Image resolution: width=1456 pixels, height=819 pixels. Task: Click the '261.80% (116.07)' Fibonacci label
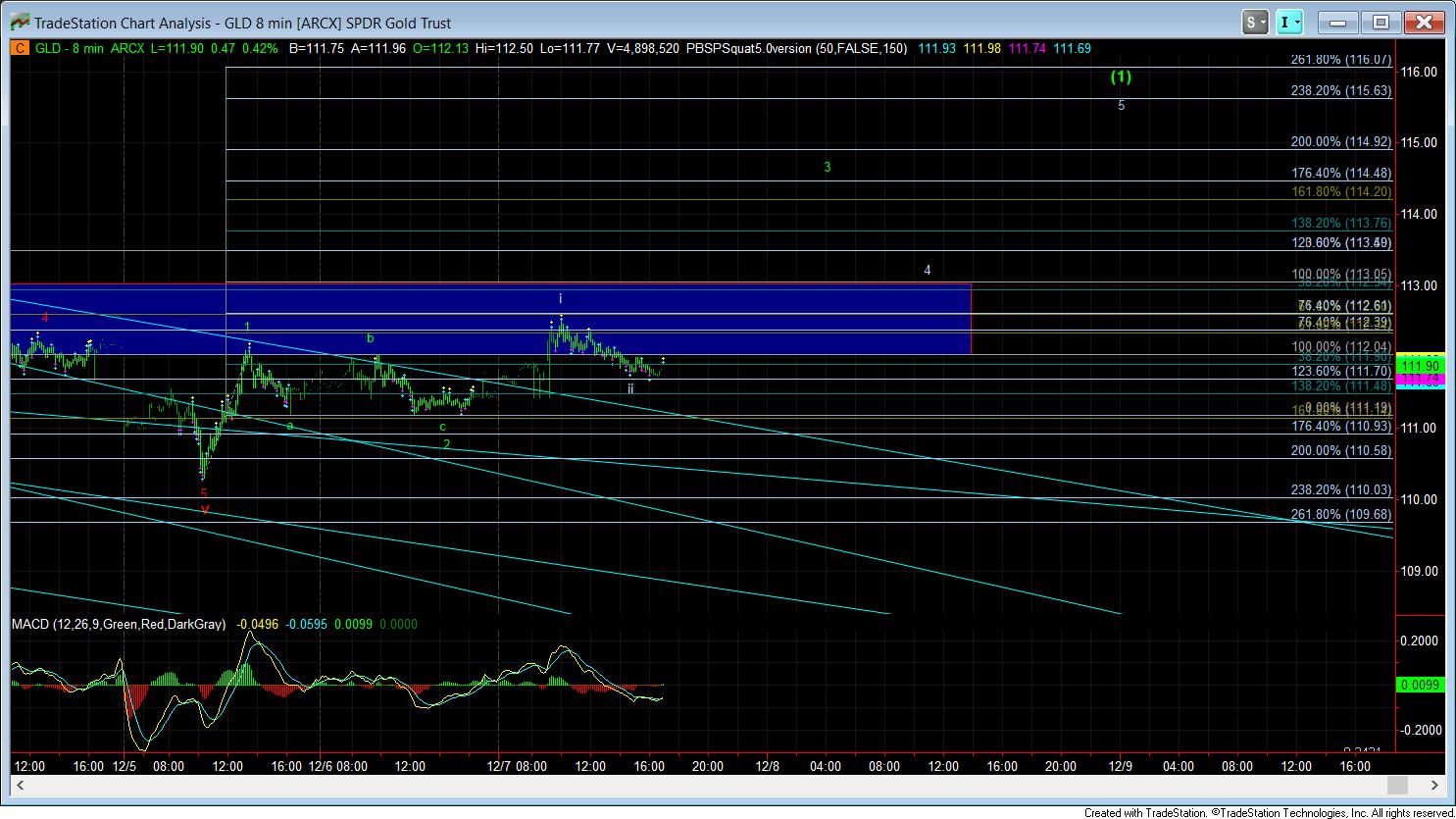(x=1341, y=60)
